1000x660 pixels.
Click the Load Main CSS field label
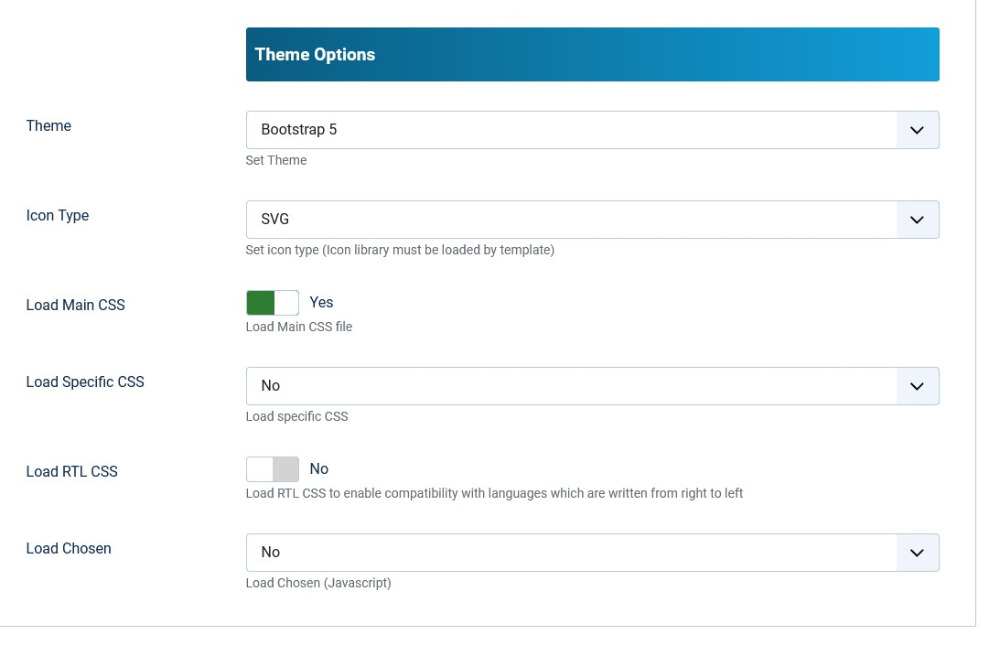click(75, 305)
